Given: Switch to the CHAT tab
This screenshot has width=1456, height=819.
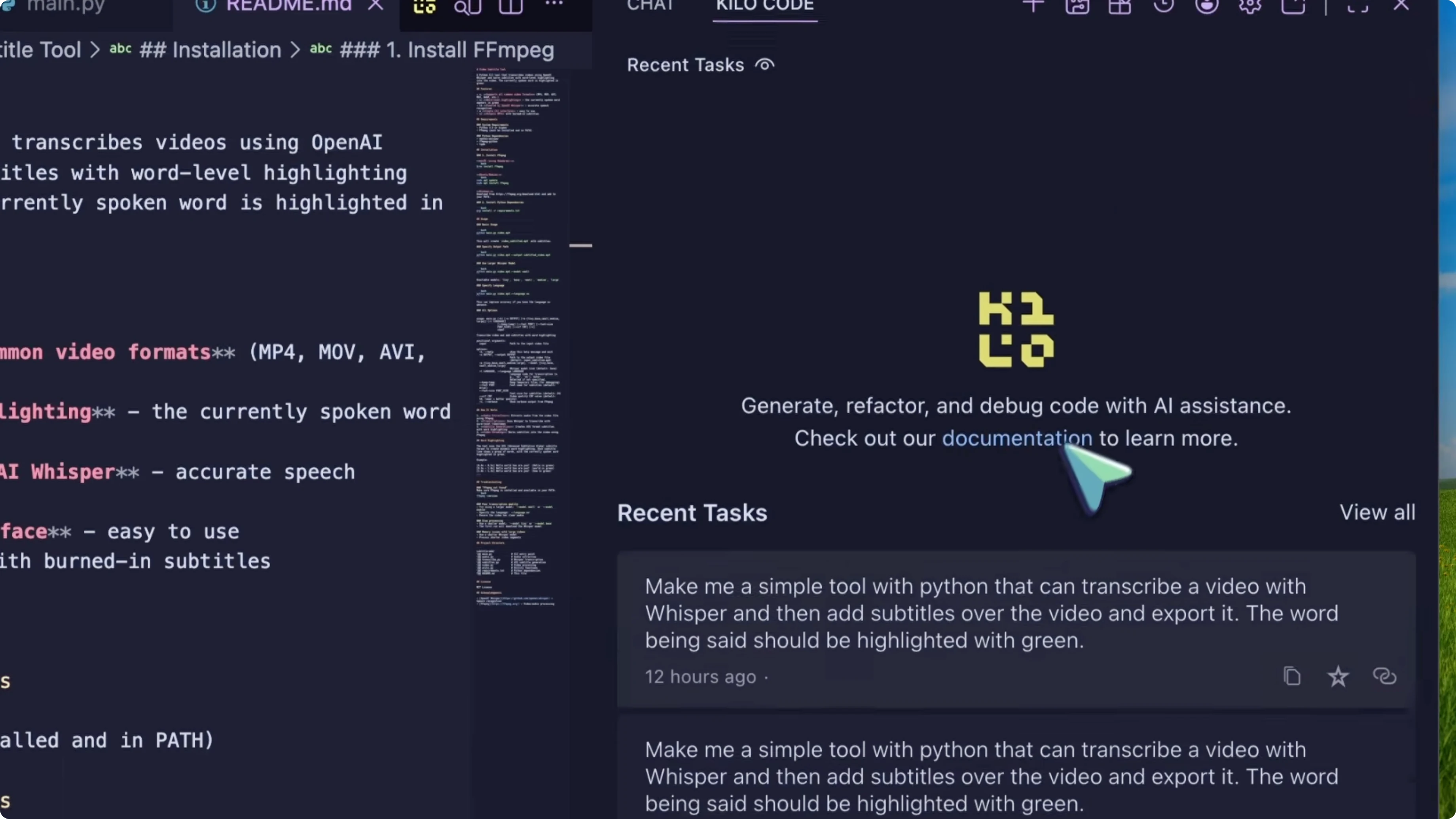Looking at the screenshot, I should 650,6.
